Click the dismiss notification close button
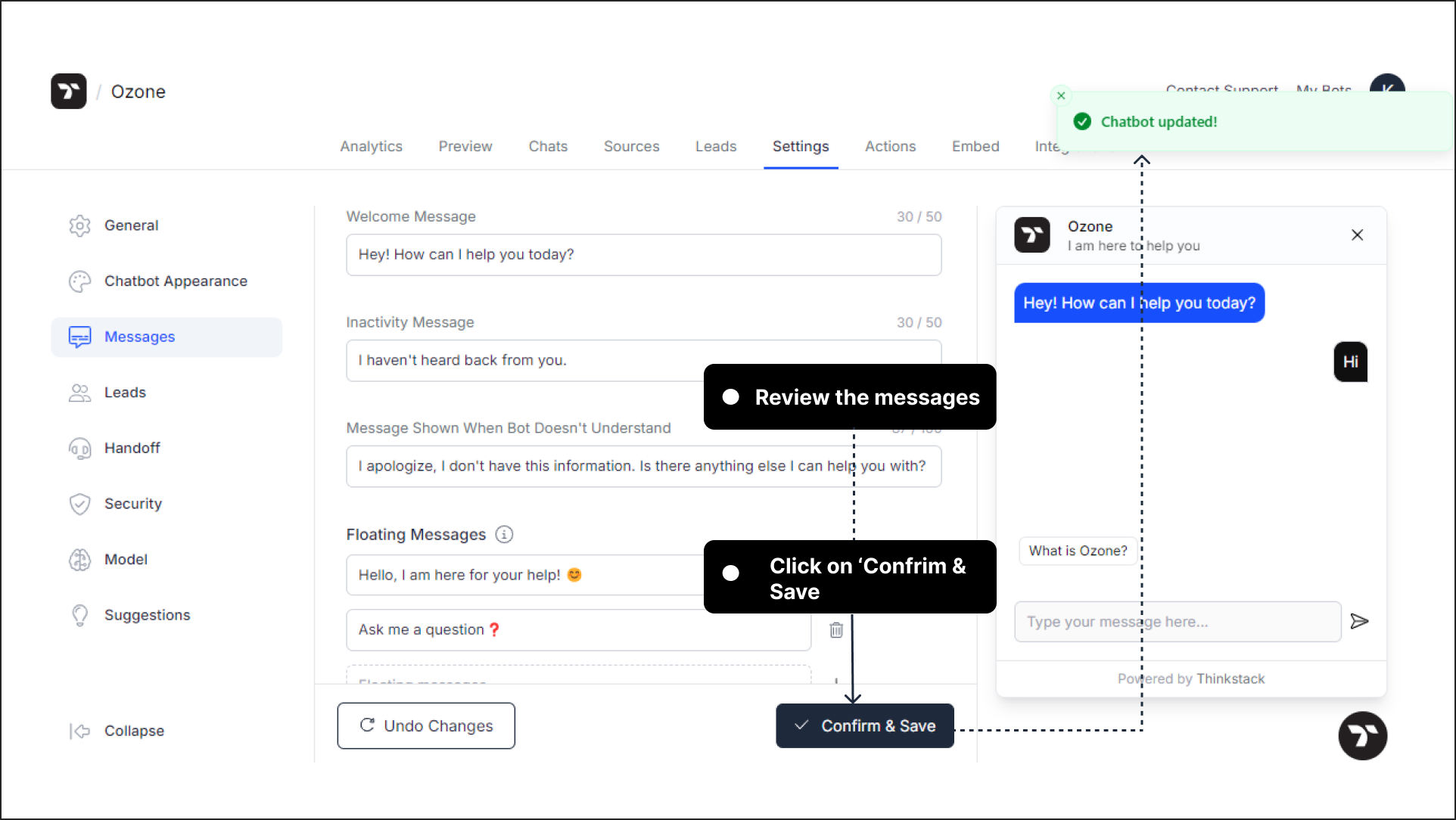1456x820 pixels. 1060,95
